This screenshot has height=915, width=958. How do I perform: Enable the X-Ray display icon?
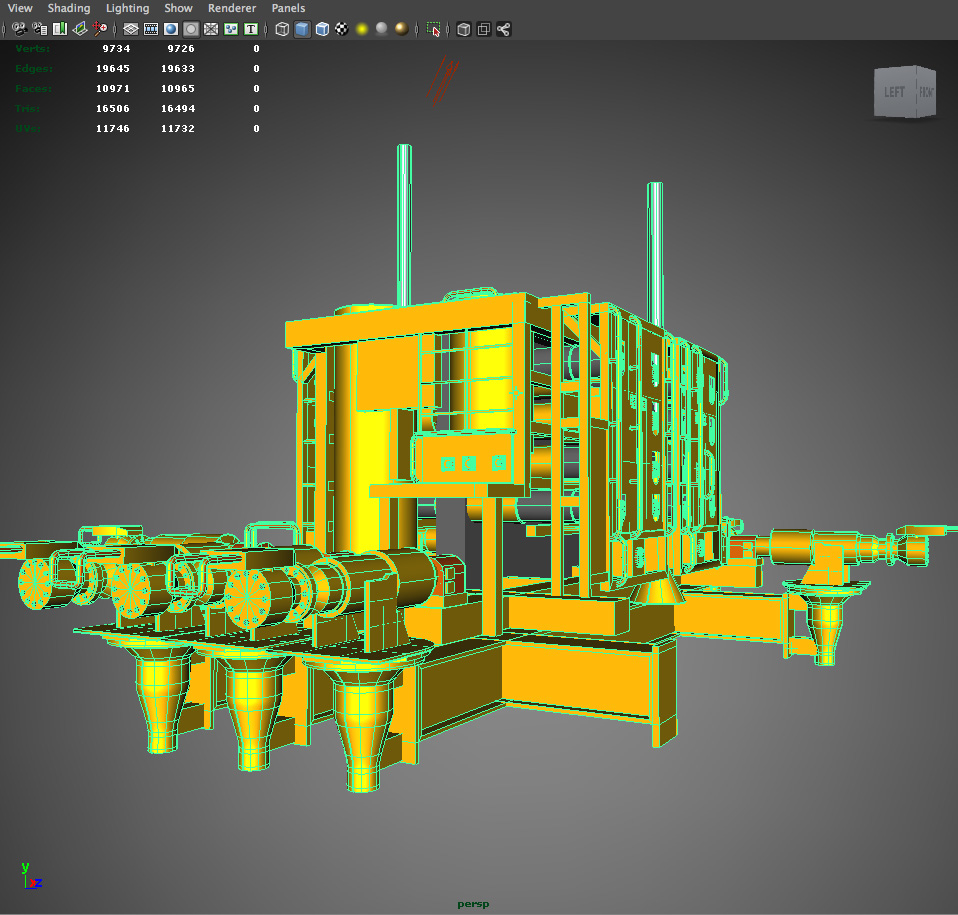pyautogui.click(x=462, y=29)
